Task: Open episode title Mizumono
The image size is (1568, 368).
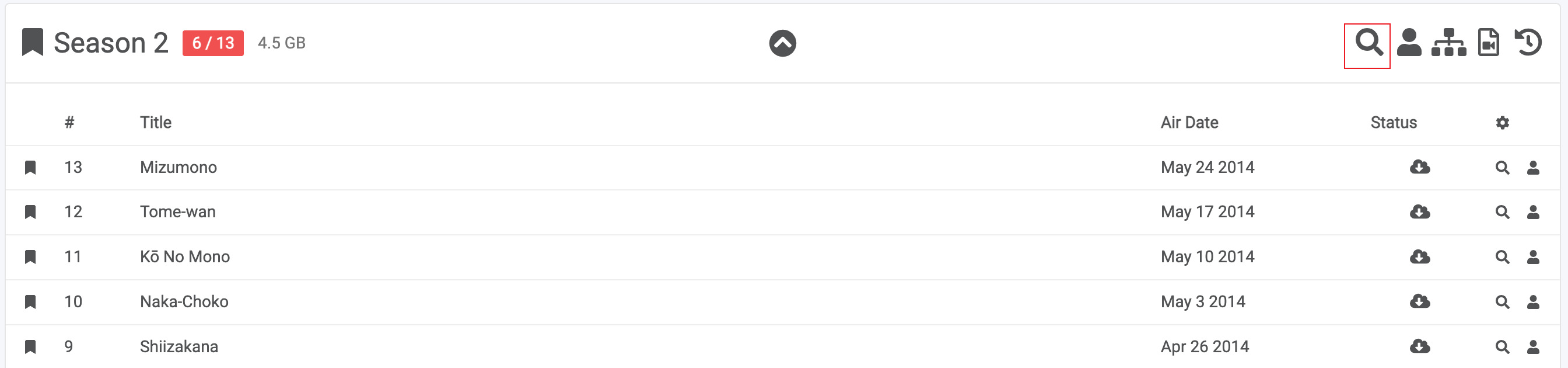Action: [x=178, y=168]
